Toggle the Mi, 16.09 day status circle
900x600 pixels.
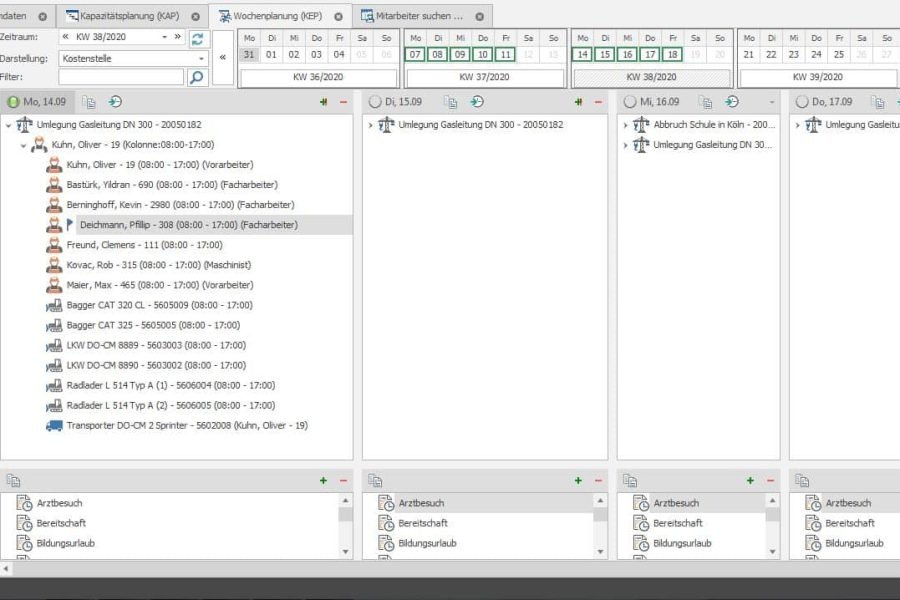tap(629, 102)
